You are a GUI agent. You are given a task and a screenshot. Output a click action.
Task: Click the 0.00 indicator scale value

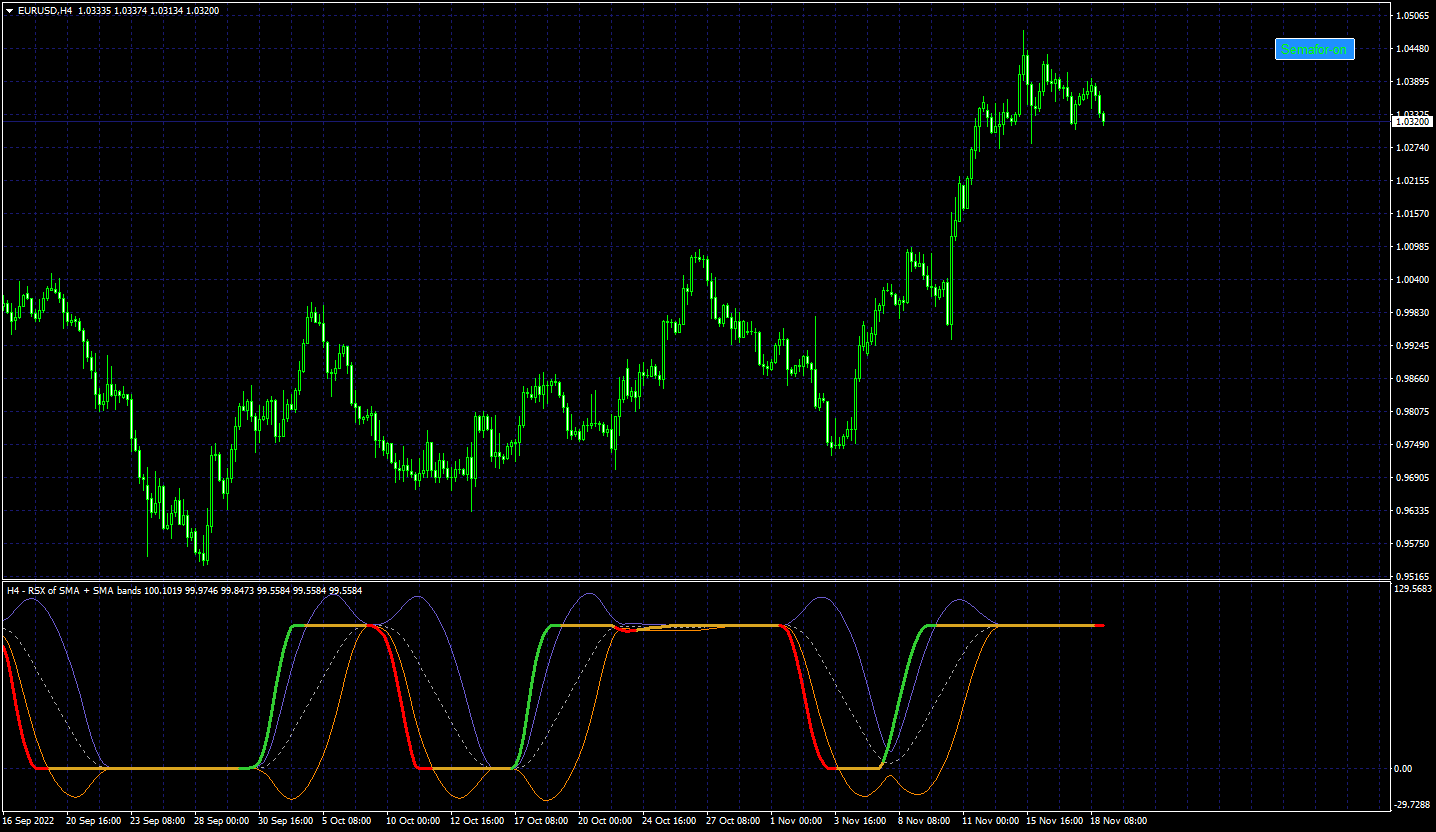1404,769
